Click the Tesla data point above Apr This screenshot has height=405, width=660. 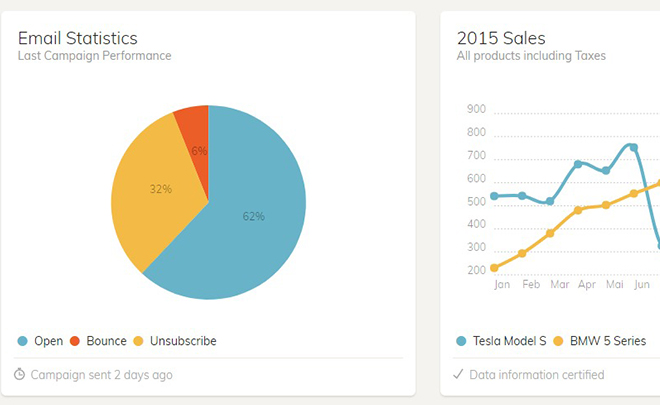578,164
